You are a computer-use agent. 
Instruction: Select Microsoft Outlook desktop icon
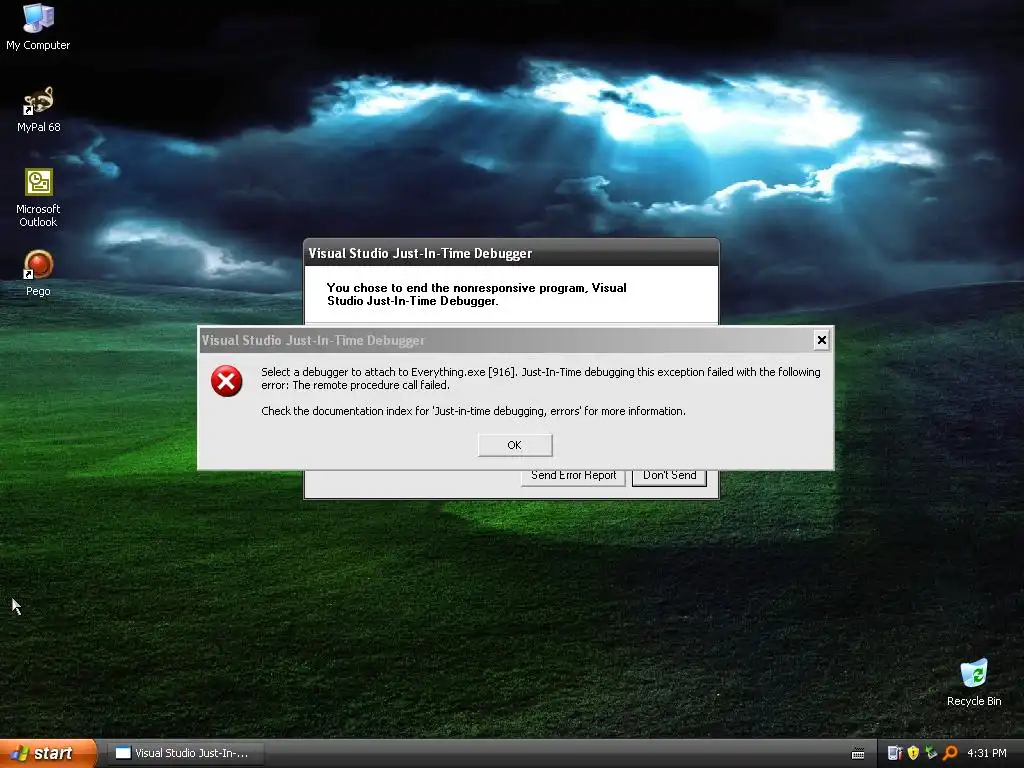38,198
